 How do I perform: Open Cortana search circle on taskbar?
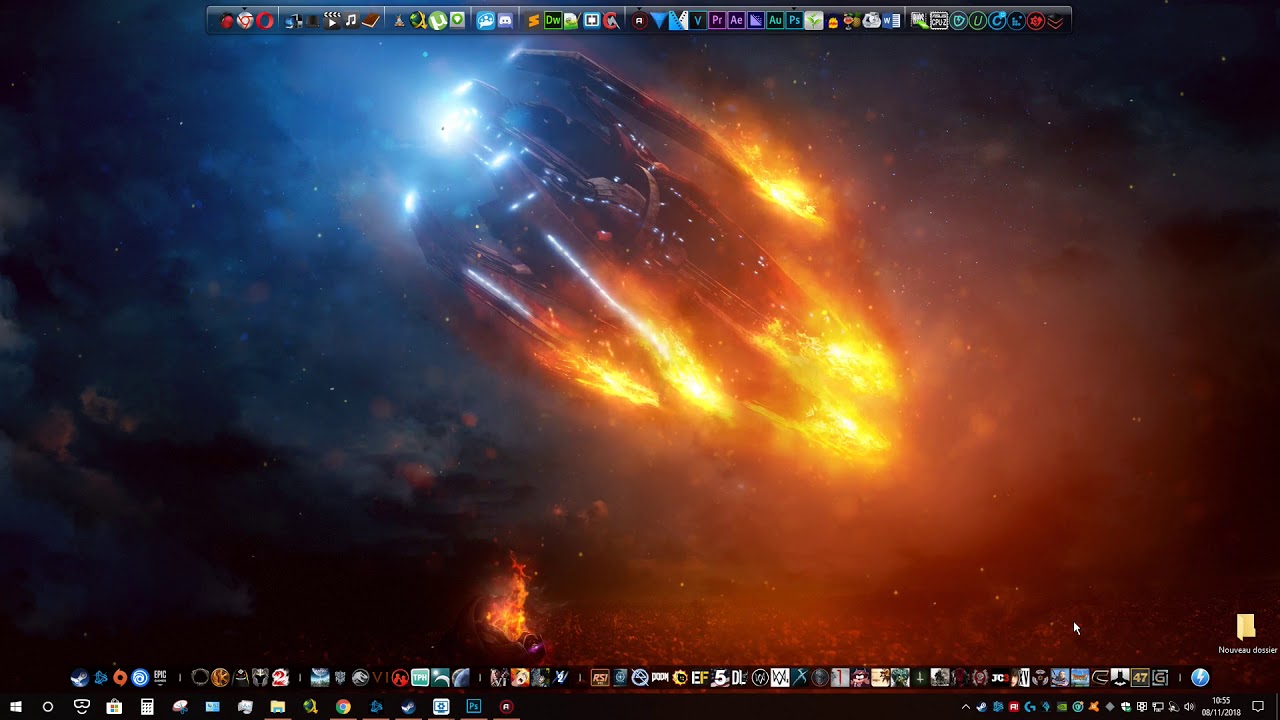point(47,707)
